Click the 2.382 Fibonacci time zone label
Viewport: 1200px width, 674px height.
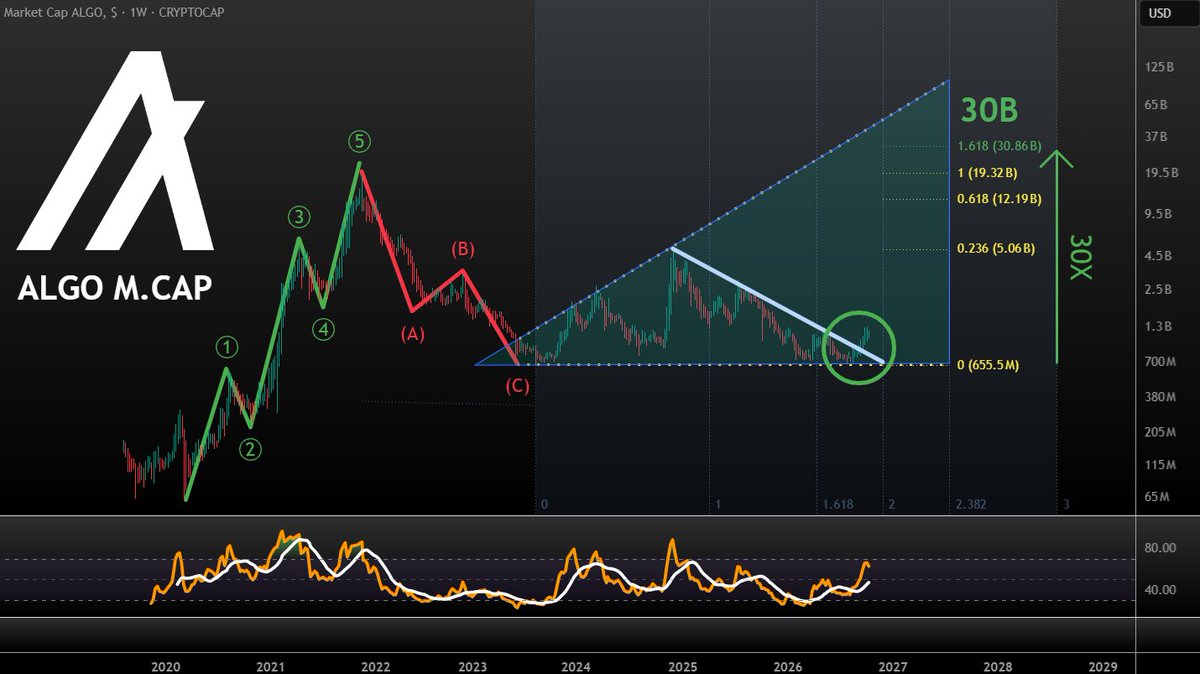point(970,505)
